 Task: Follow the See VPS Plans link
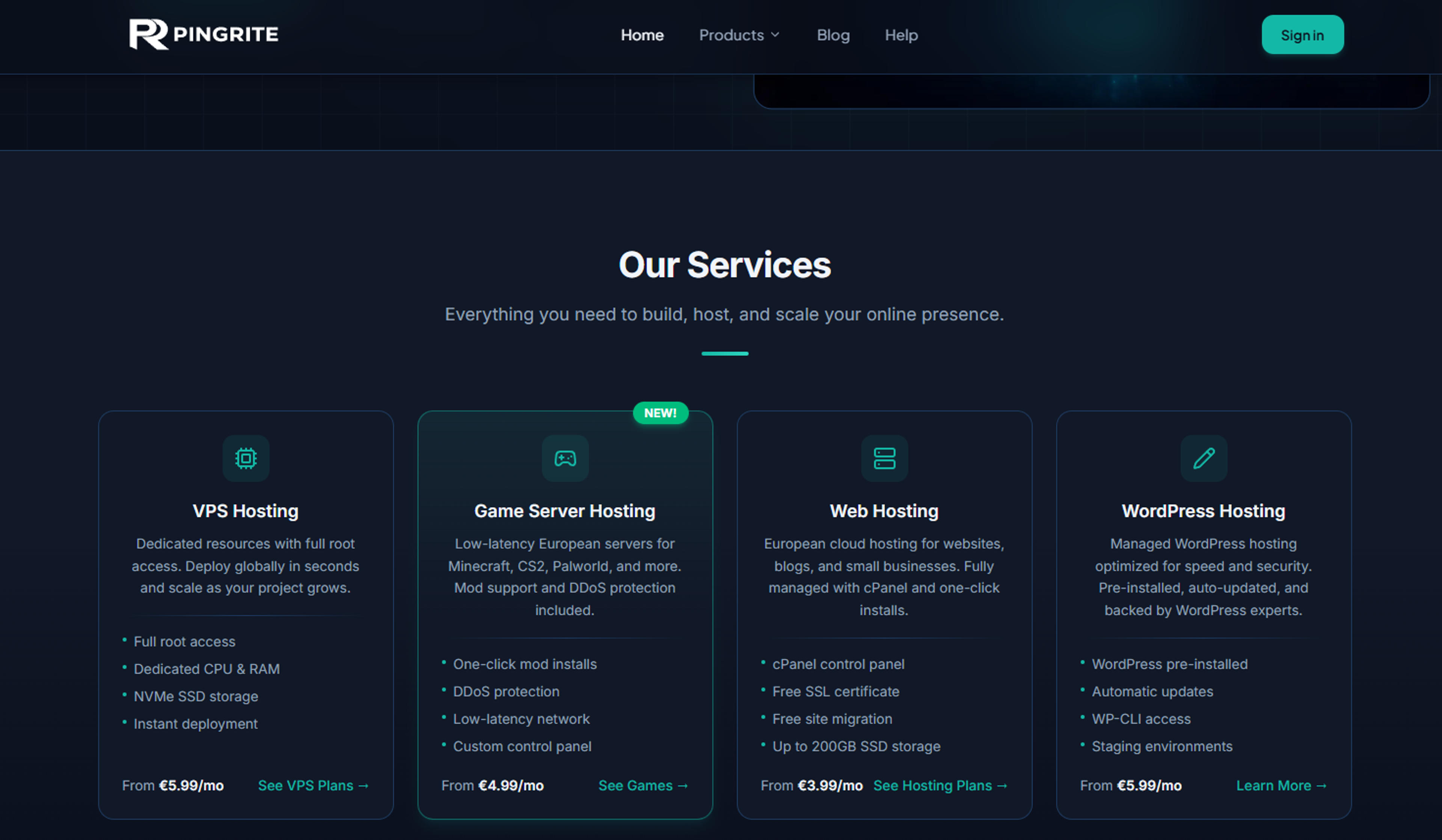[314, 786]
